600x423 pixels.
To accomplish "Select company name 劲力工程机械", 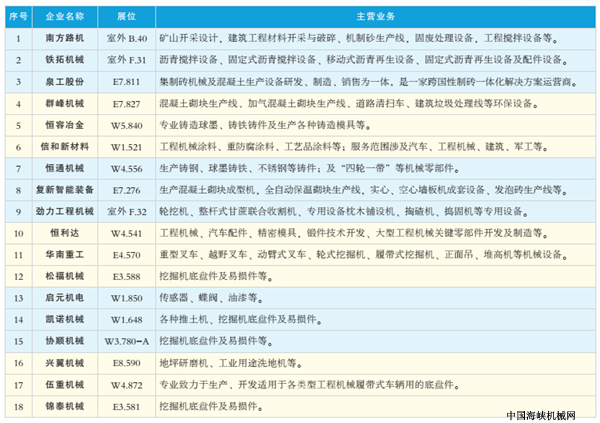I will pos(65,211).
